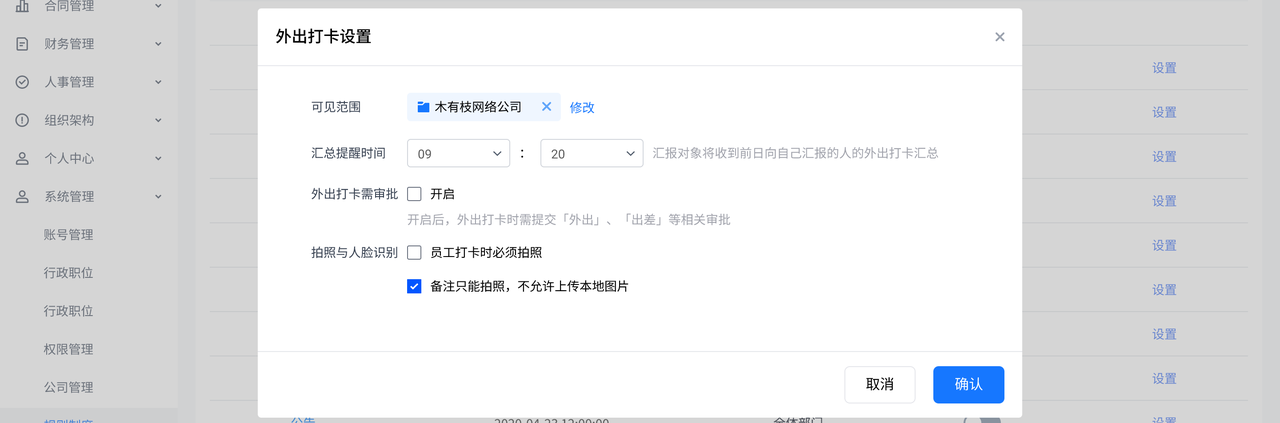The height and width of the screenshot is (423, 1280).
Task: Open the minute dropdown showing 20
Action: [591, 154]
